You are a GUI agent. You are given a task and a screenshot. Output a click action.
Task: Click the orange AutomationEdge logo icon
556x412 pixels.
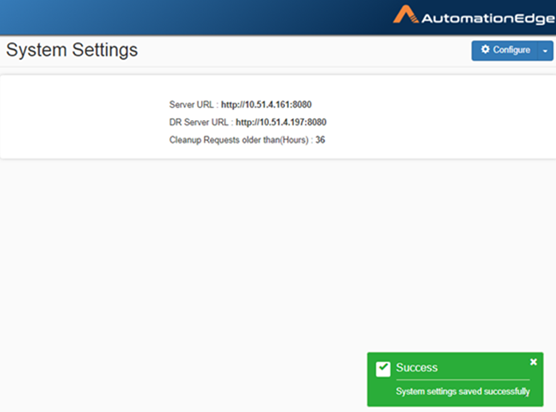coord(406,15)
